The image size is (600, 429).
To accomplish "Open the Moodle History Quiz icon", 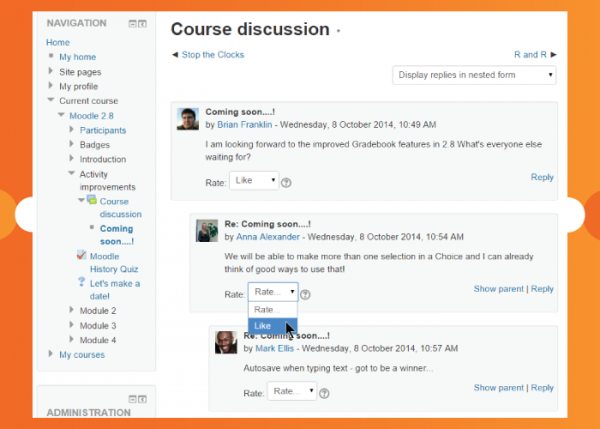I will 81,255.
